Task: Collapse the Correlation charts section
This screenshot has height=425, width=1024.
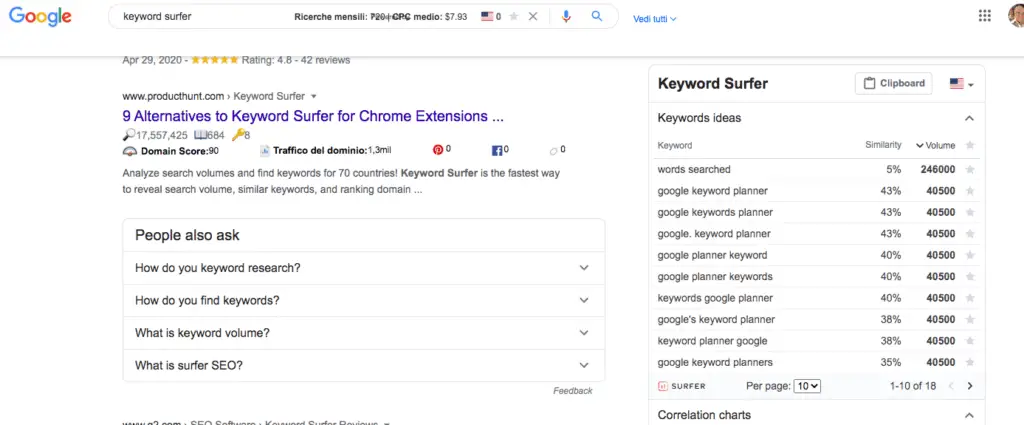Action: [969, 415]
